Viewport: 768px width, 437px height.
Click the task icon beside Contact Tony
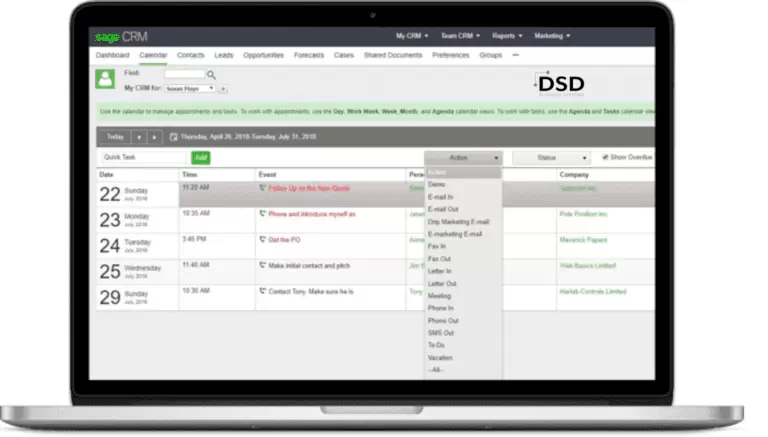pyautogui.click(x=262, y=290)
